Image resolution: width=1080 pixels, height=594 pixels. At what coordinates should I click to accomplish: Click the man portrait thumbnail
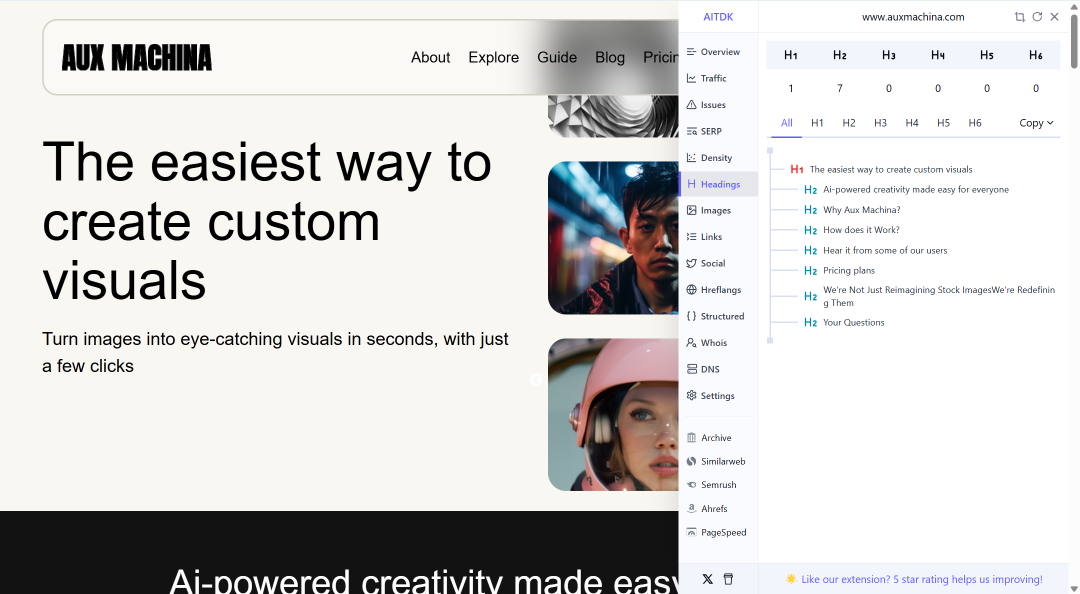click(x=613, y=238)
